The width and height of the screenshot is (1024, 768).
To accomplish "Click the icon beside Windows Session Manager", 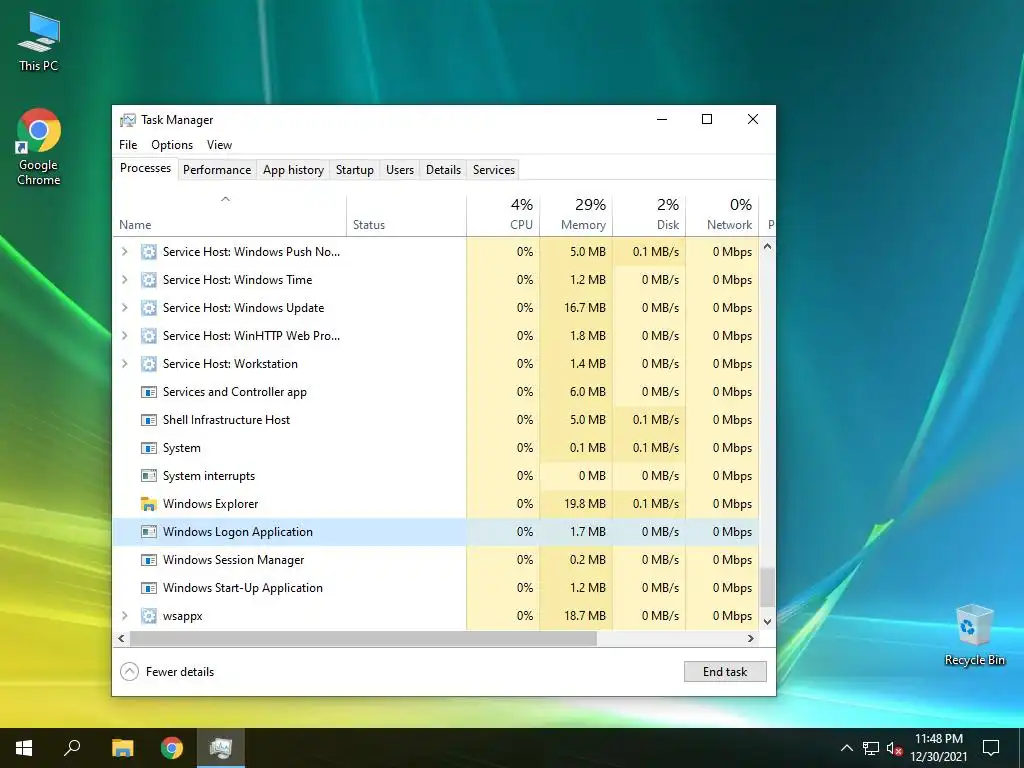I will tap(149, 560).
